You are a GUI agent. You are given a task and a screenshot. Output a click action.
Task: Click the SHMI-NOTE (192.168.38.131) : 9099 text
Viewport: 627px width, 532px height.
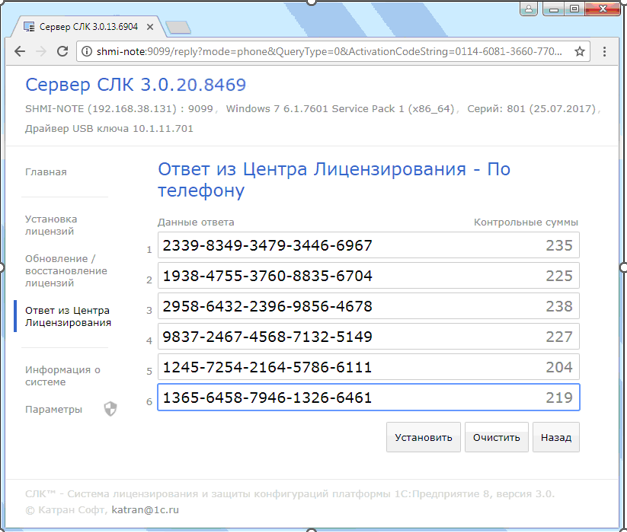(119, 109)
